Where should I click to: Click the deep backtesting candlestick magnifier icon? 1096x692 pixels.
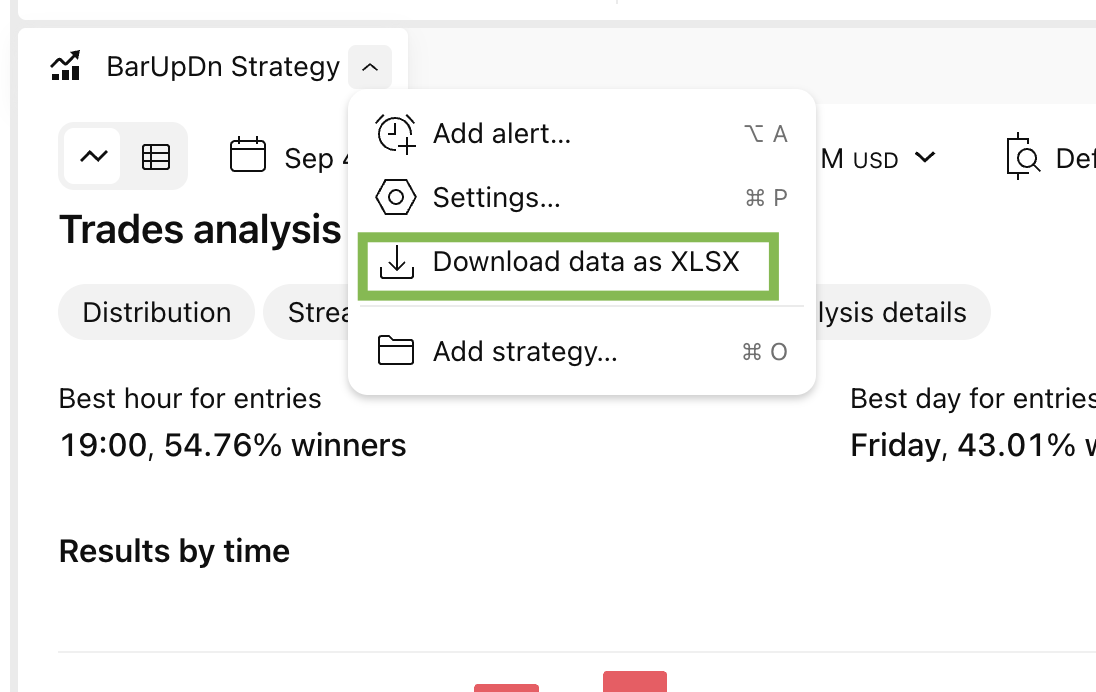click(x=1023, y=157)
